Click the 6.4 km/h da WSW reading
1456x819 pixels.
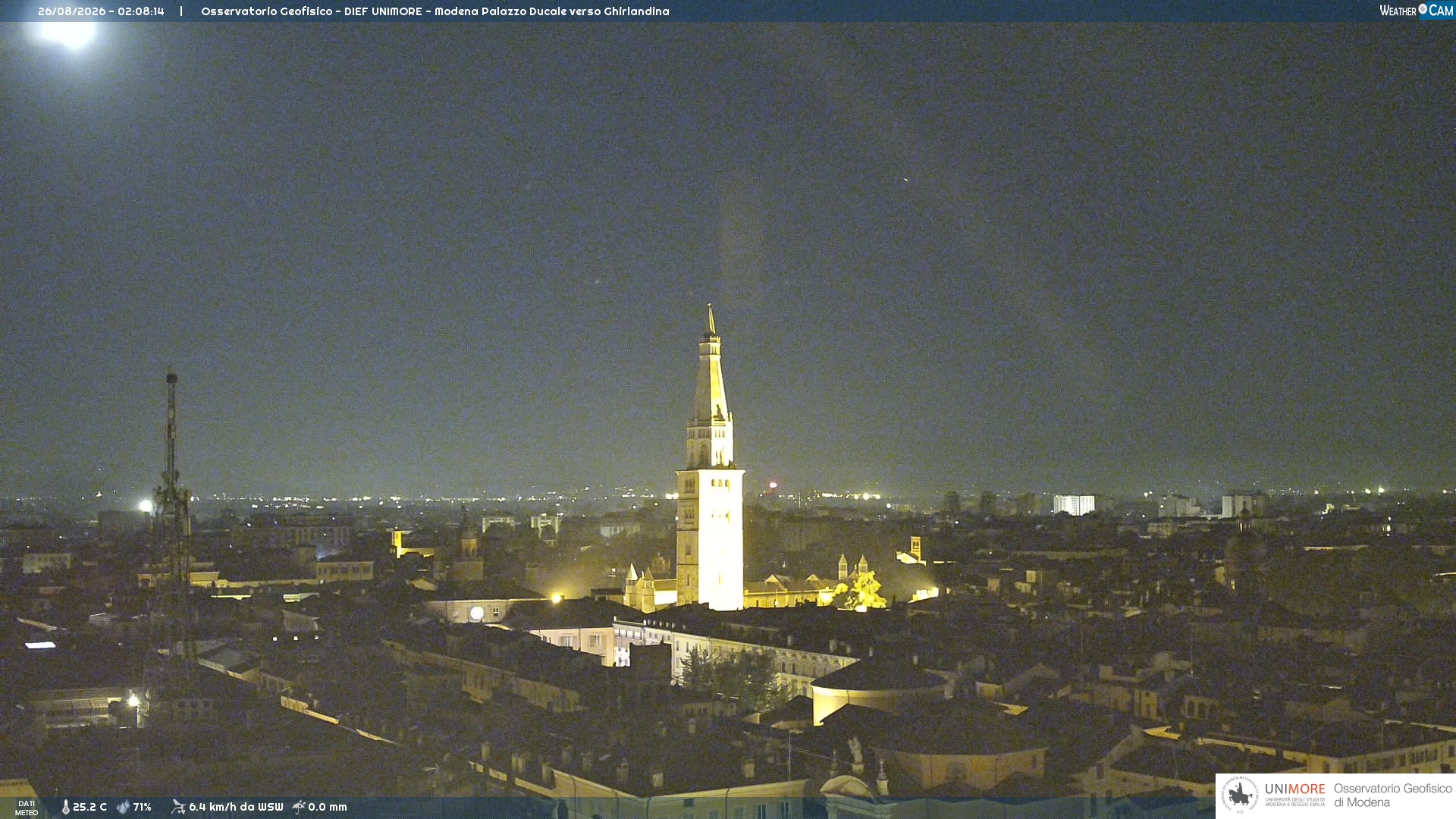pyautogui.click(x=236, y=808)
